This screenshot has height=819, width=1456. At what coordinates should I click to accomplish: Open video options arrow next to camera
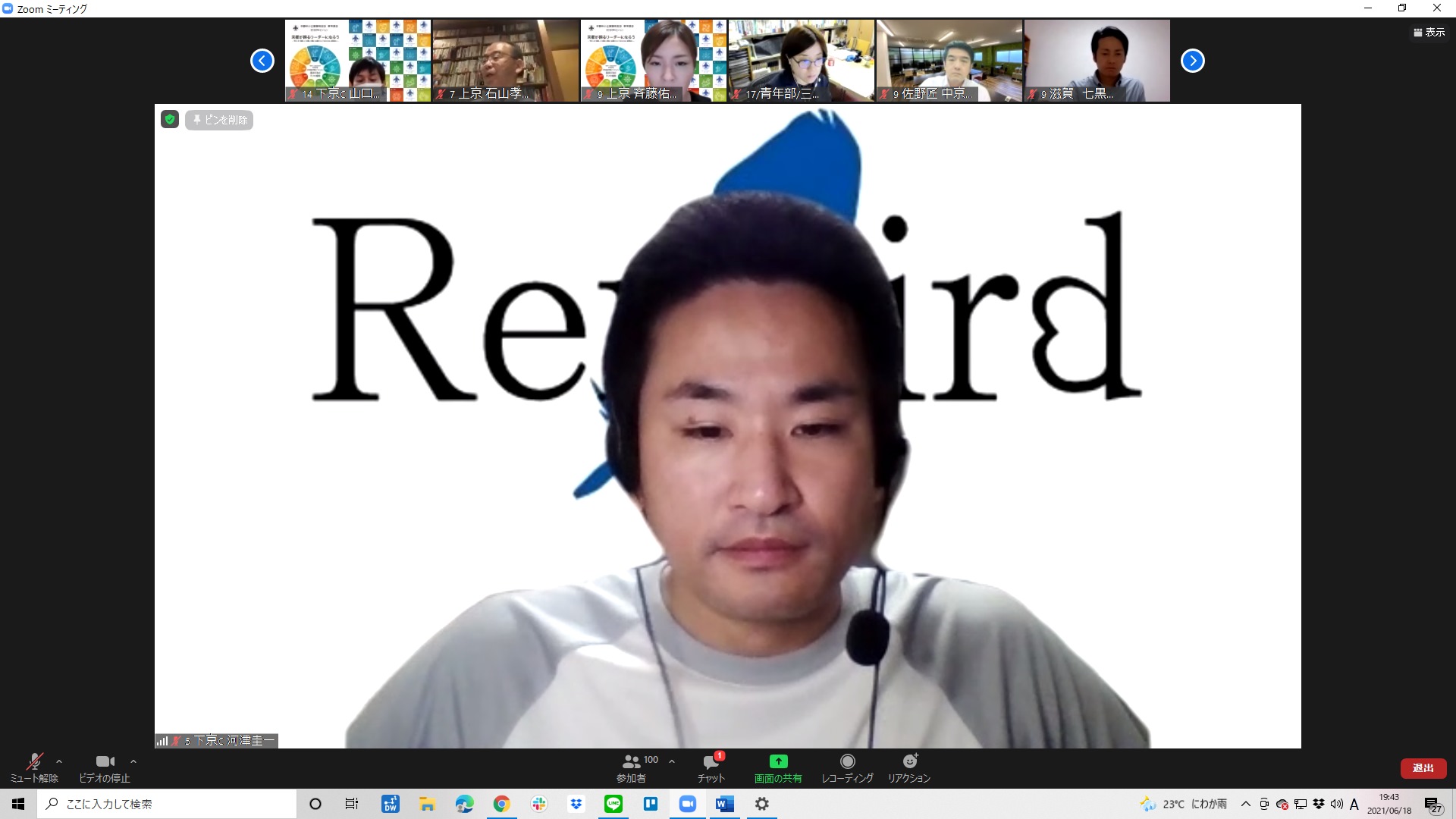(133, 761)
